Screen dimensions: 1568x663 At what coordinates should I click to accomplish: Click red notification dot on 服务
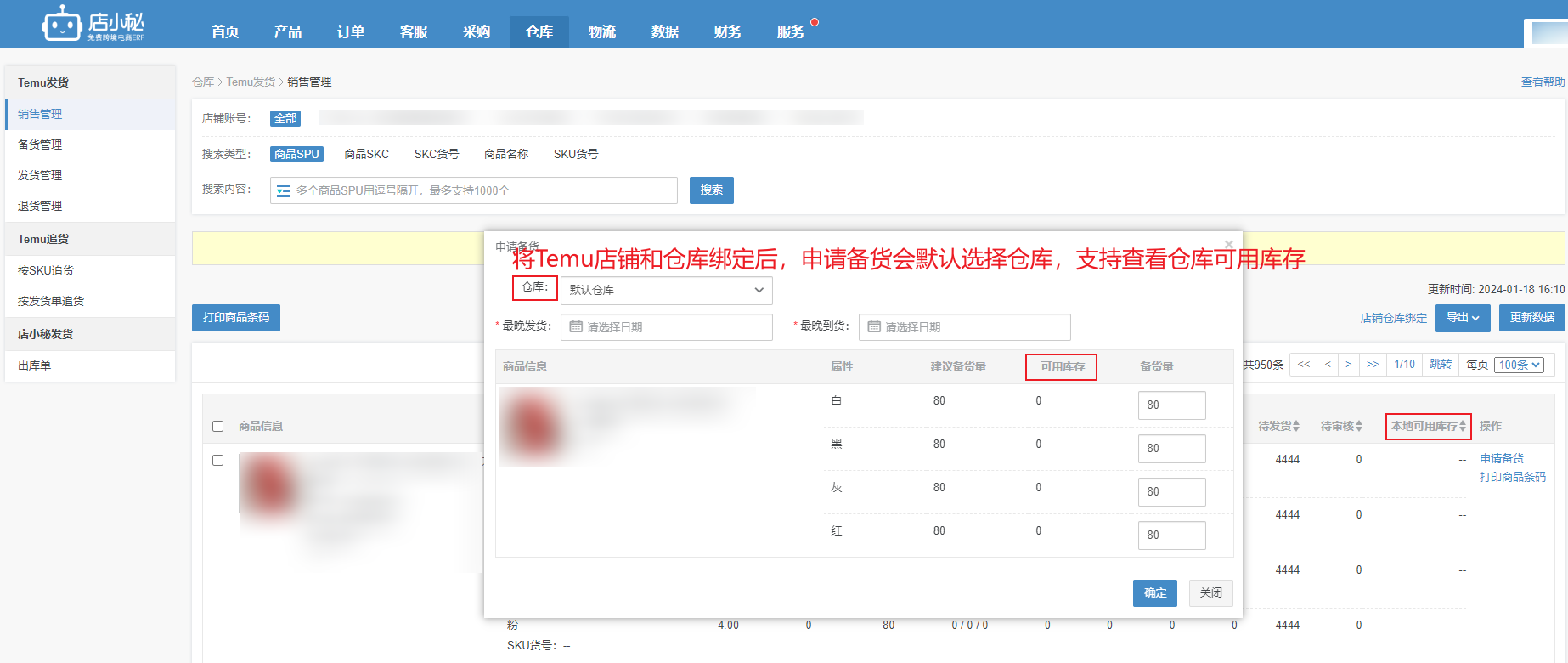[815, 22]
